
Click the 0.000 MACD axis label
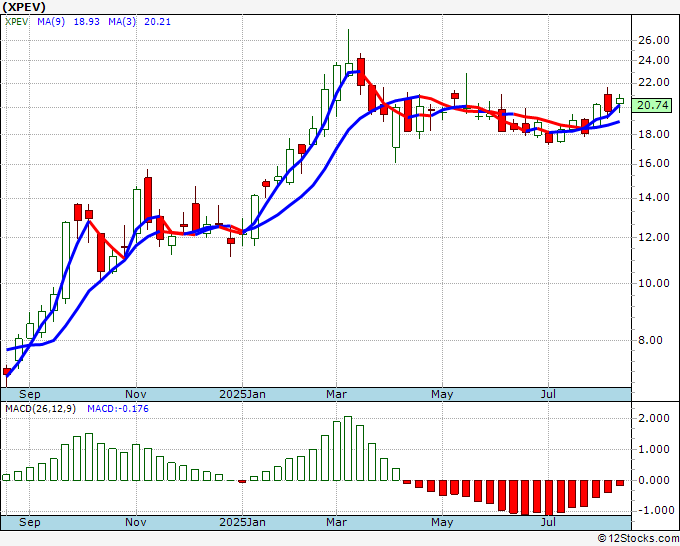click(654, 480)
